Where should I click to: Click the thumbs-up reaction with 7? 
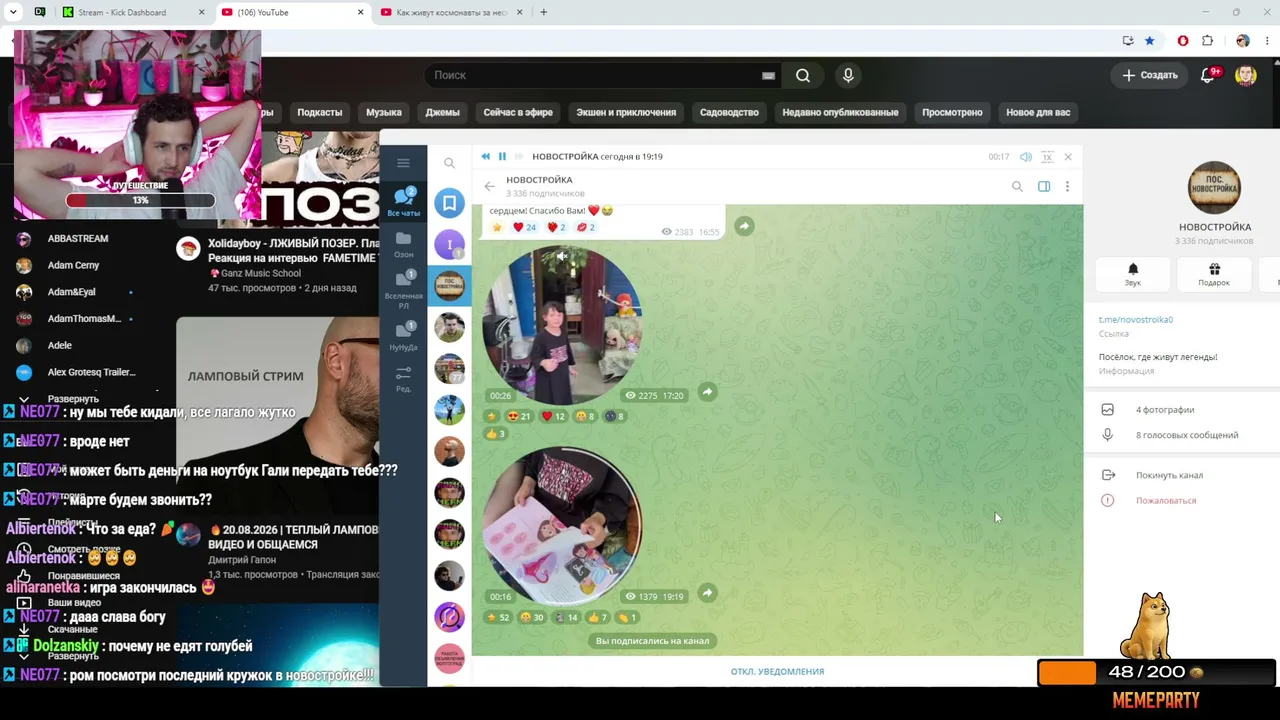[598, 617]
